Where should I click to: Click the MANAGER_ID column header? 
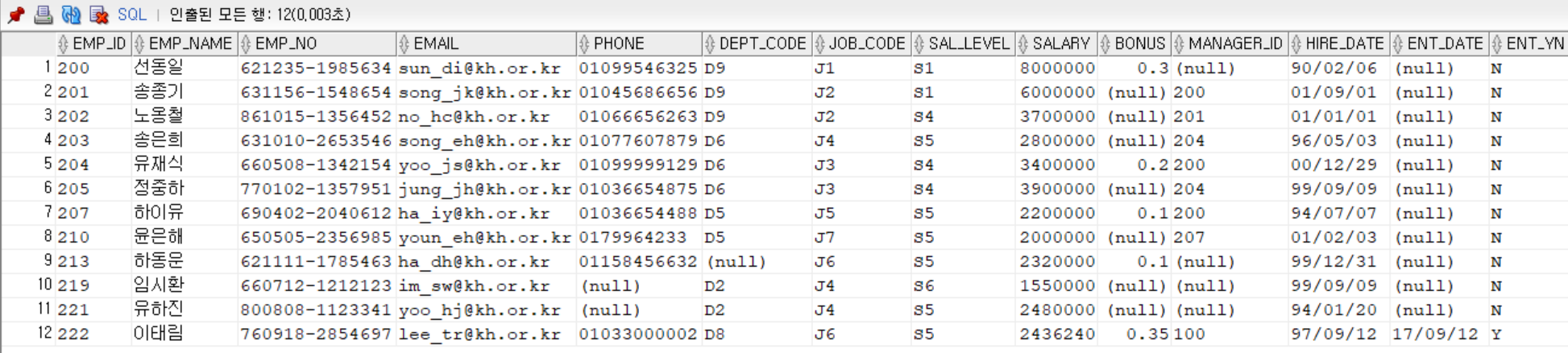1229,44
